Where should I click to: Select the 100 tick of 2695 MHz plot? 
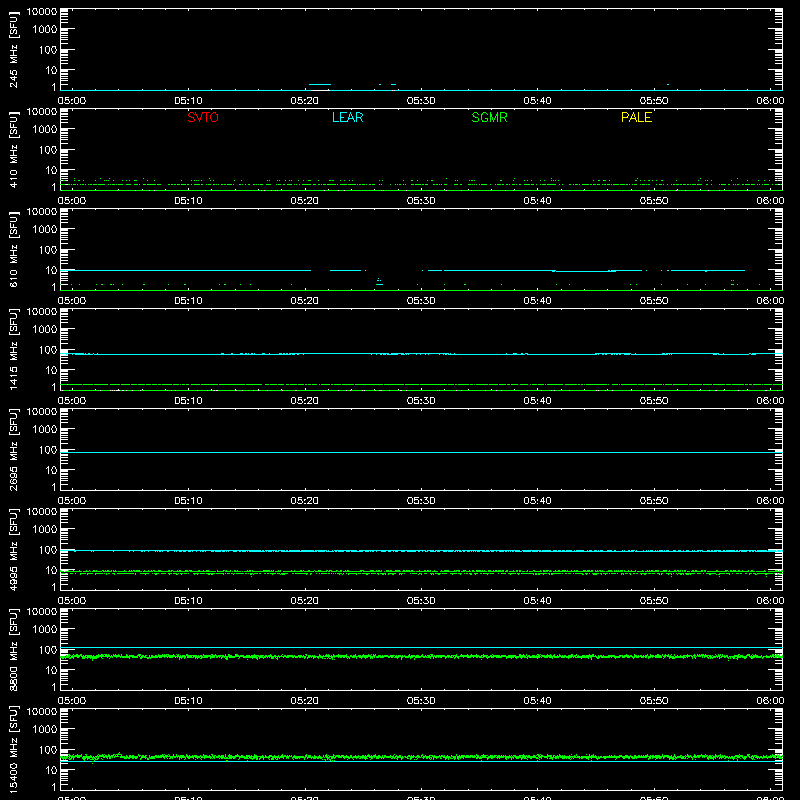point(48,450)
